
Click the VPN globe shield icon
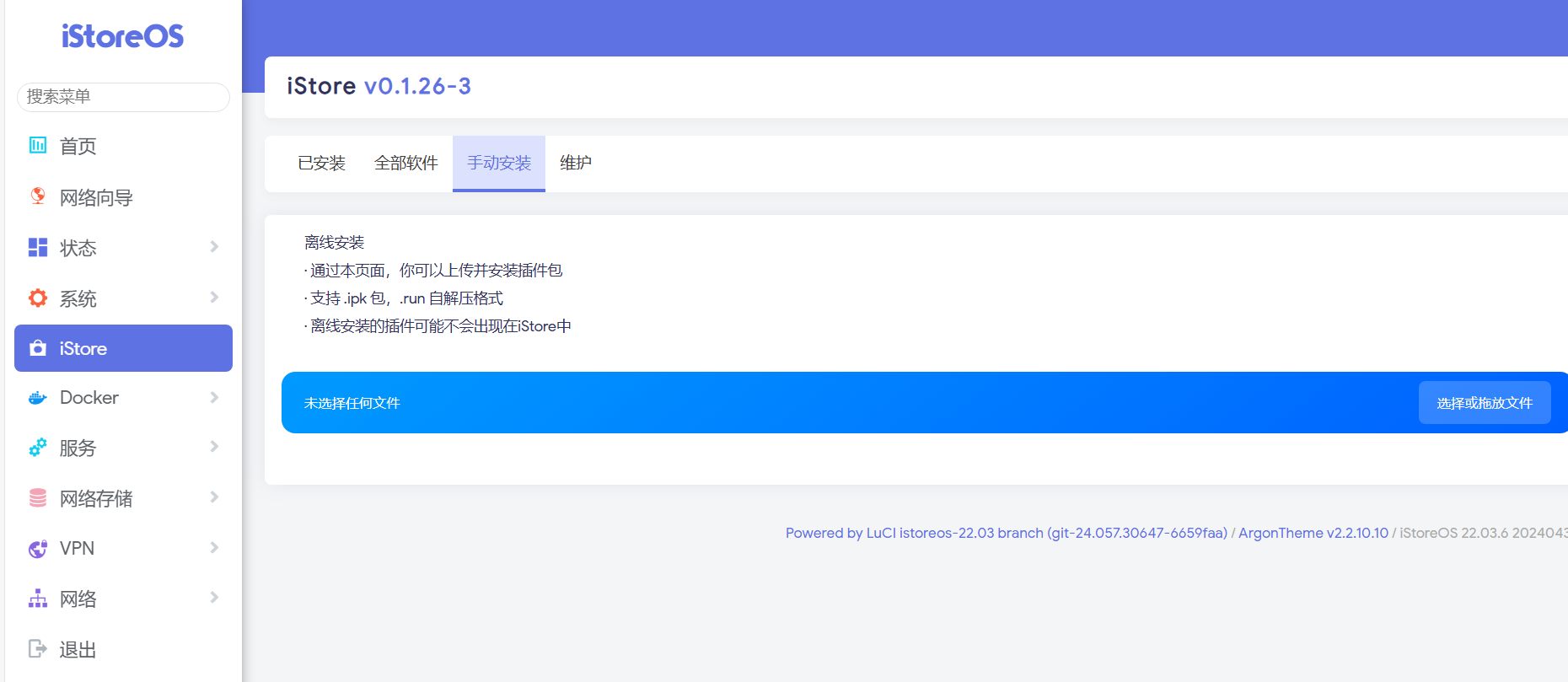point(38,549)
